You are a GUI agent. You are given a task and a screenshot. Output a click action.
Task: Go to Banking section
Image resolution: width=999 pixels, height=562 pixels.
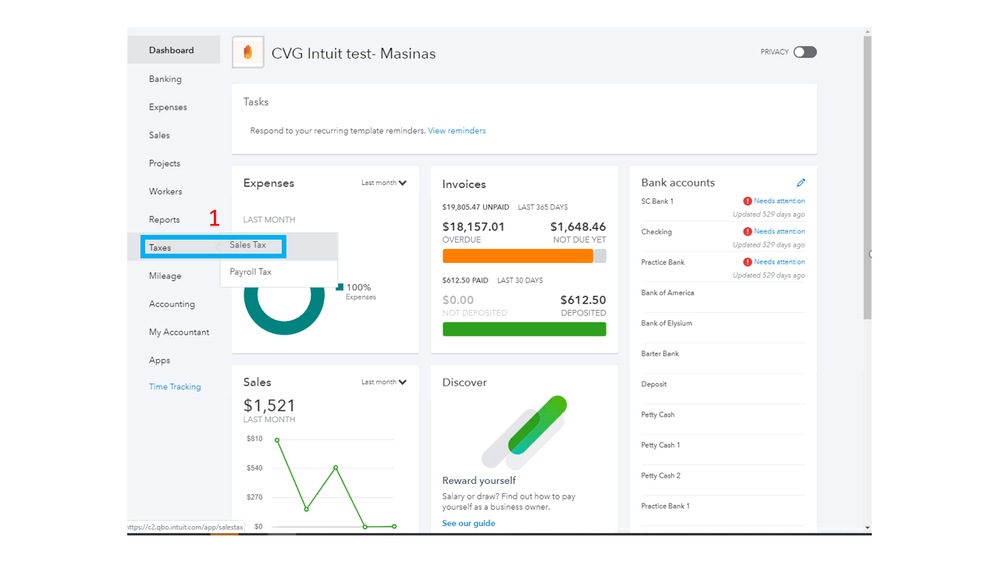click(x=165, y=79)
